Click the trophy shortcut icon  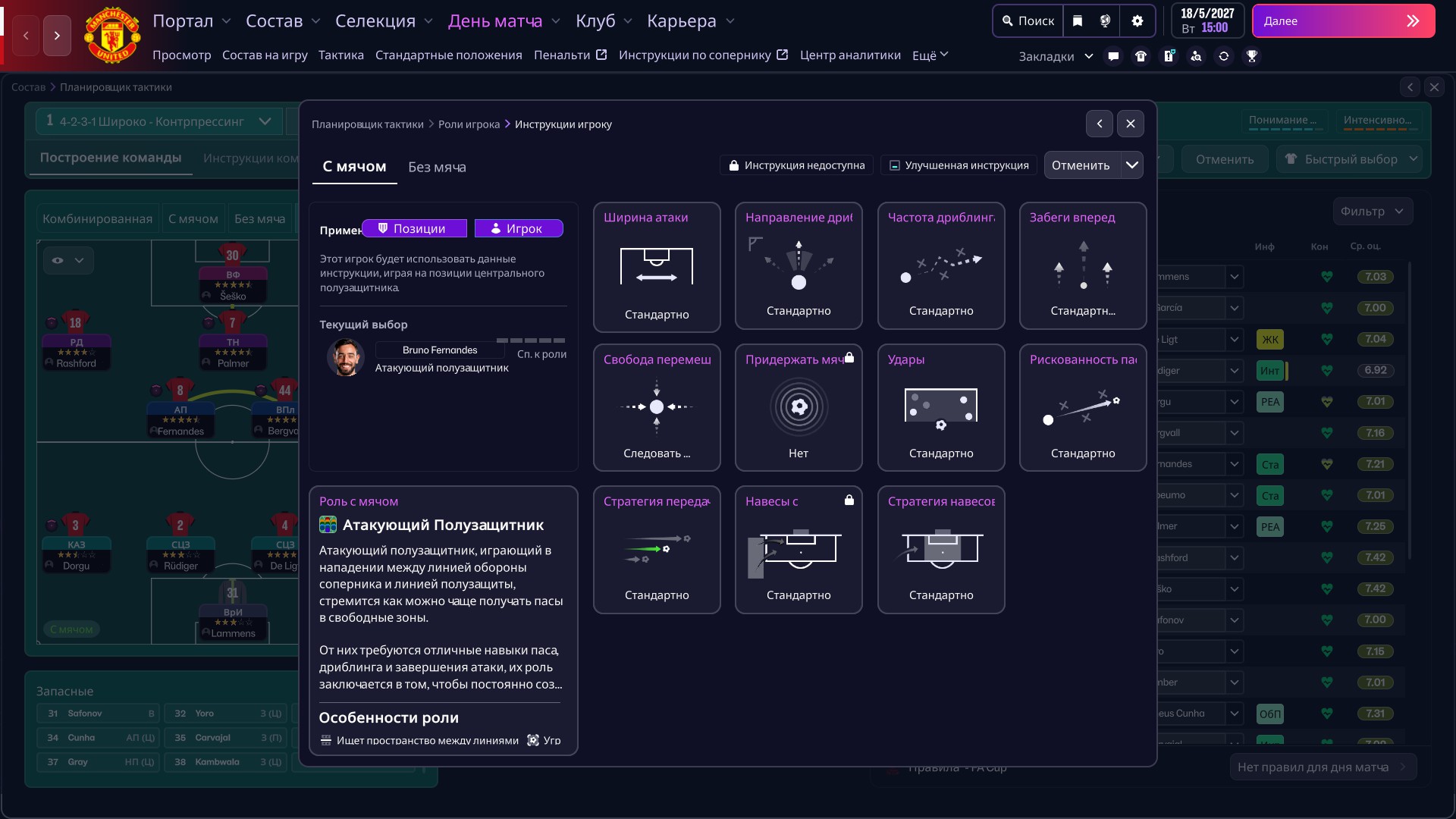pos(1252,56)
